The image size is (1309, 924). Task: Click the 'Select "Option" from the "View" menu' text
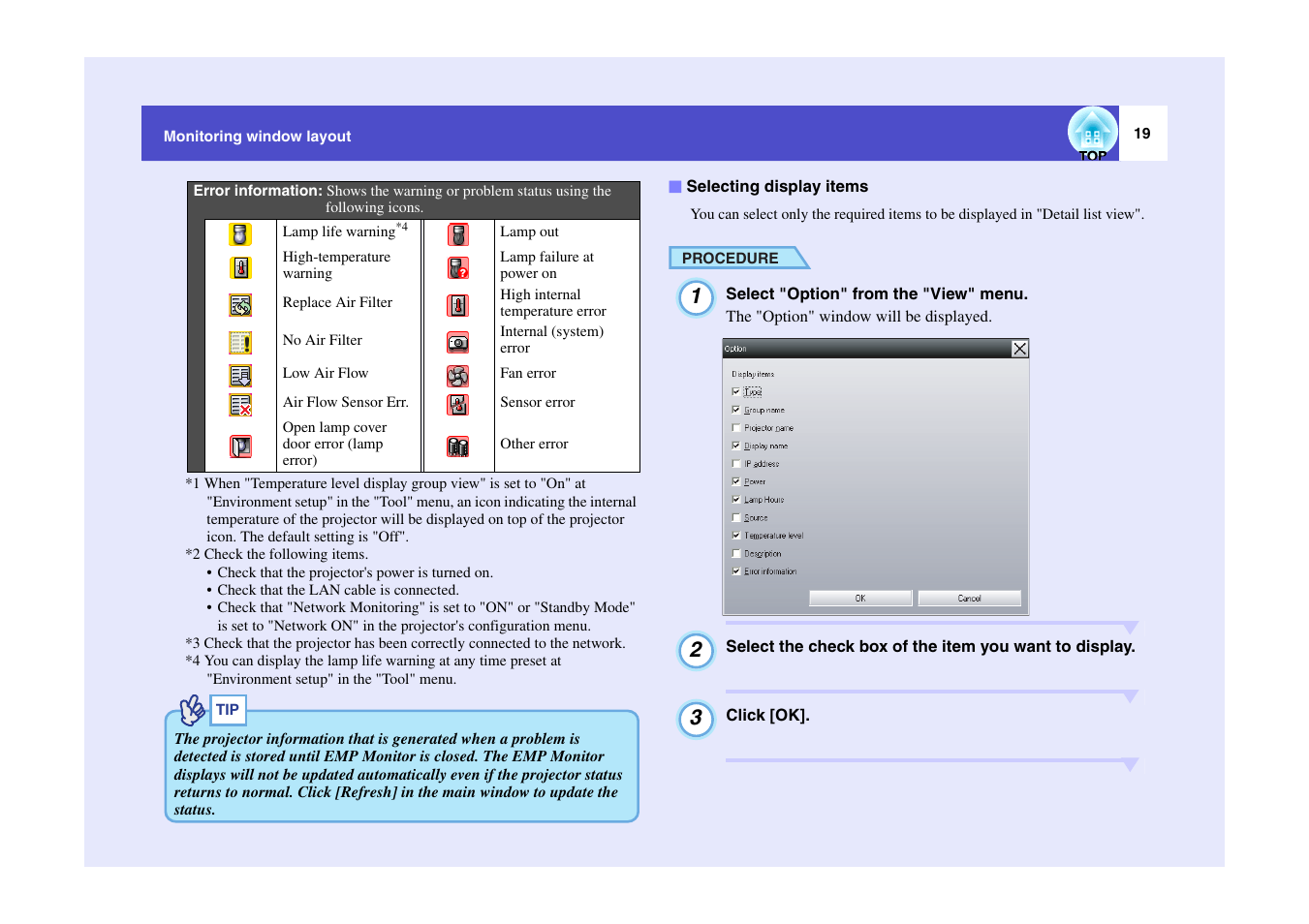[877, 294]
